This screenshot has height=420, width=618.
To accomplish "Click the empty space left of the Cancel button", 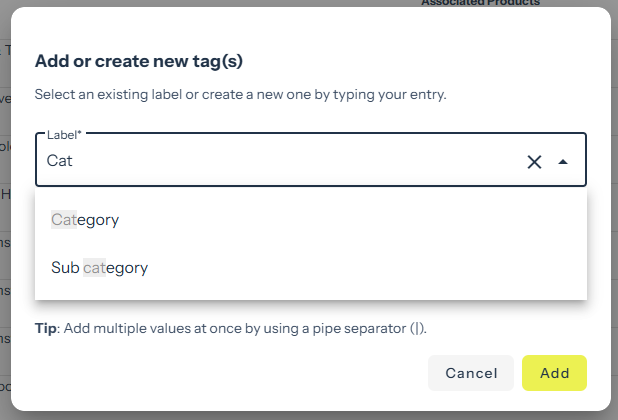I will coord(250,373).
